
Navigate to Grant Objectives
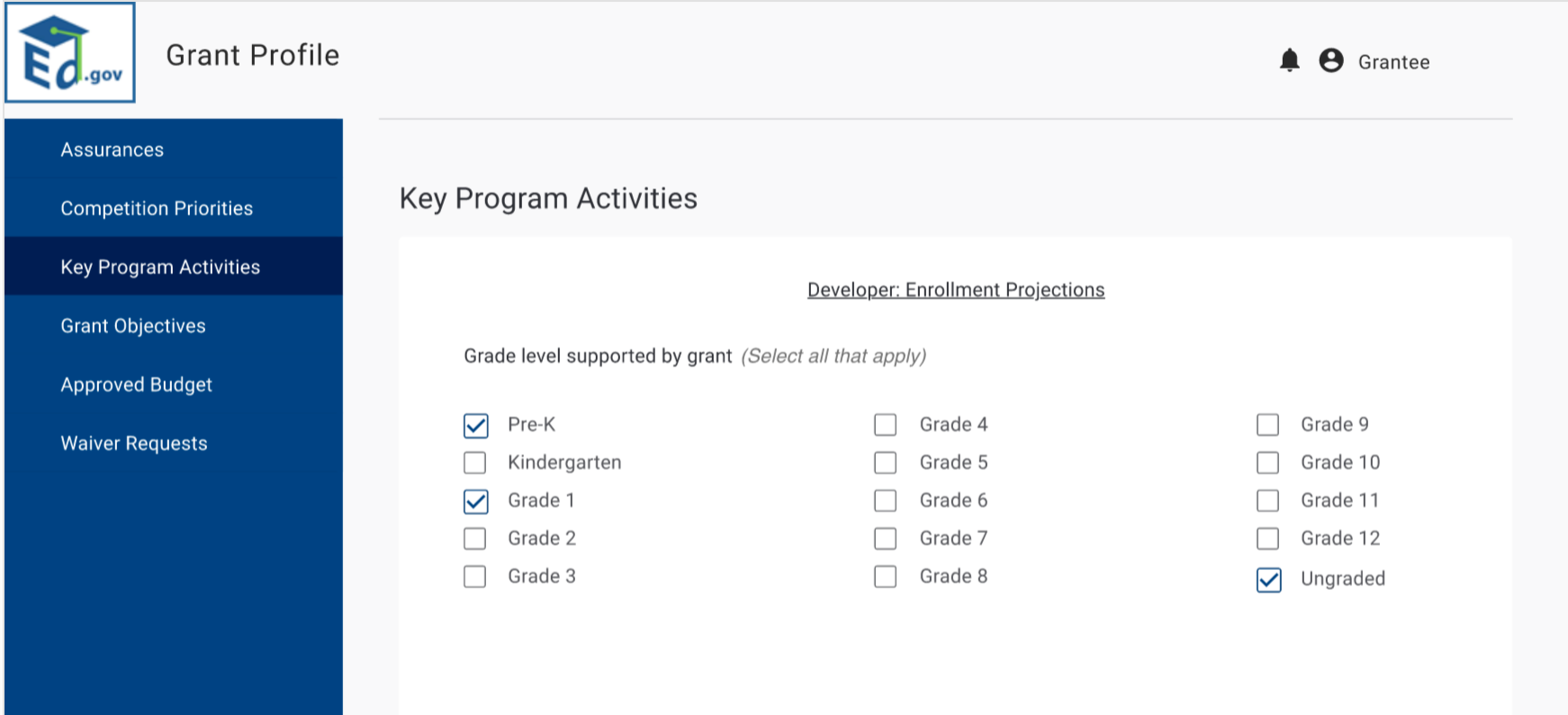pyautogui.click(x=133, y=326)
